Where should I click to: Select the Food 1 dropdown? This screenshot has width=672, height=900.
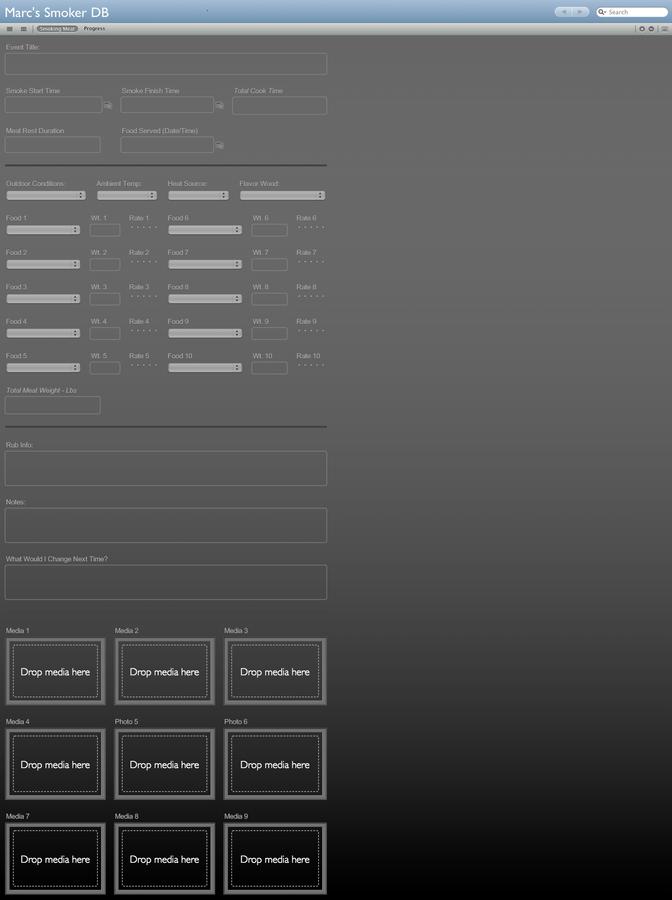(43, 230)
